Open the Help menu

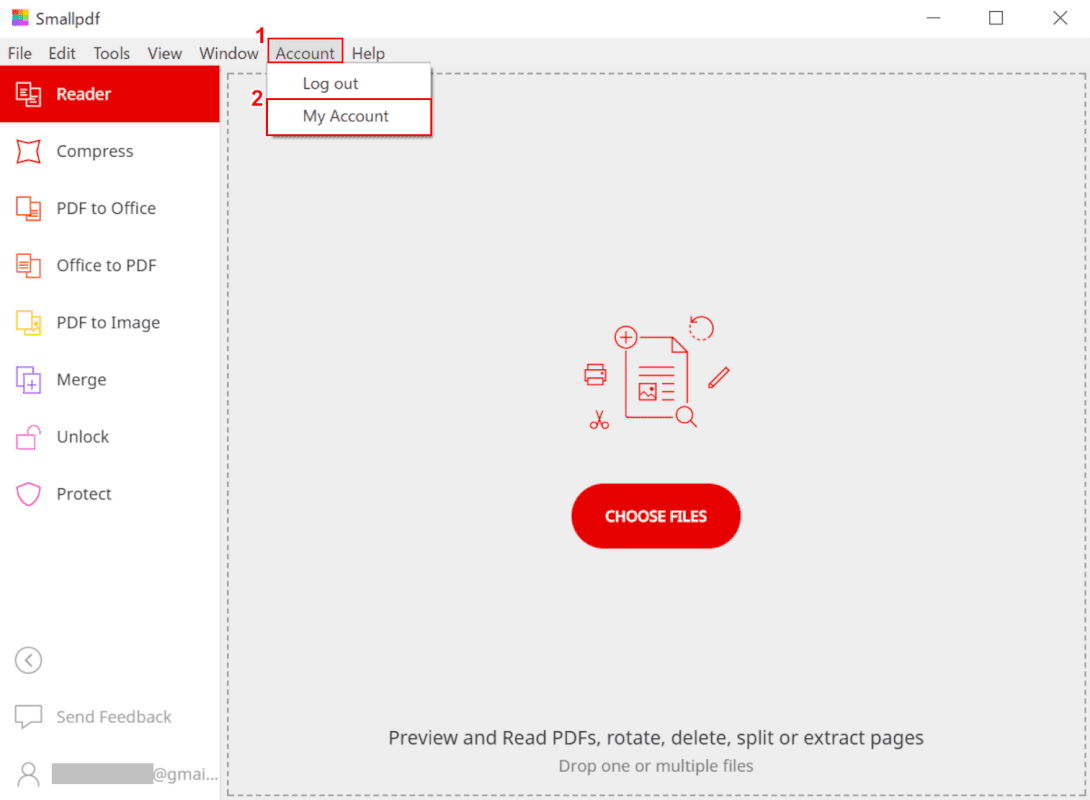368,54
